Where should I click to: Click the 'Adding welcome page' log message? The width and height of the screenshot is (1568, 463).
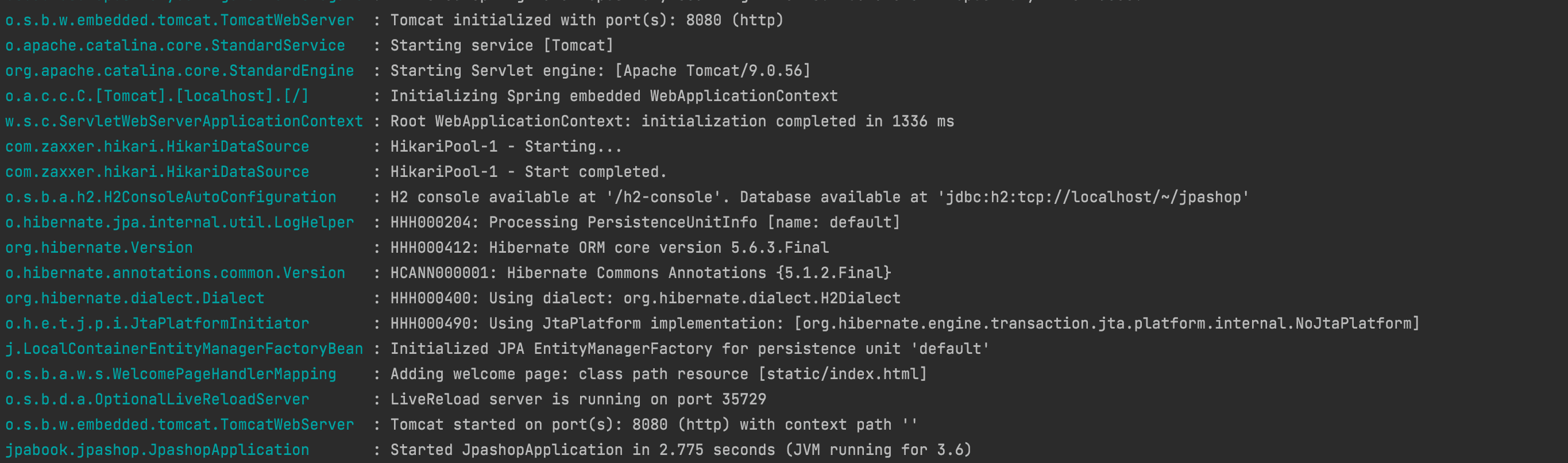pos(658,373)
